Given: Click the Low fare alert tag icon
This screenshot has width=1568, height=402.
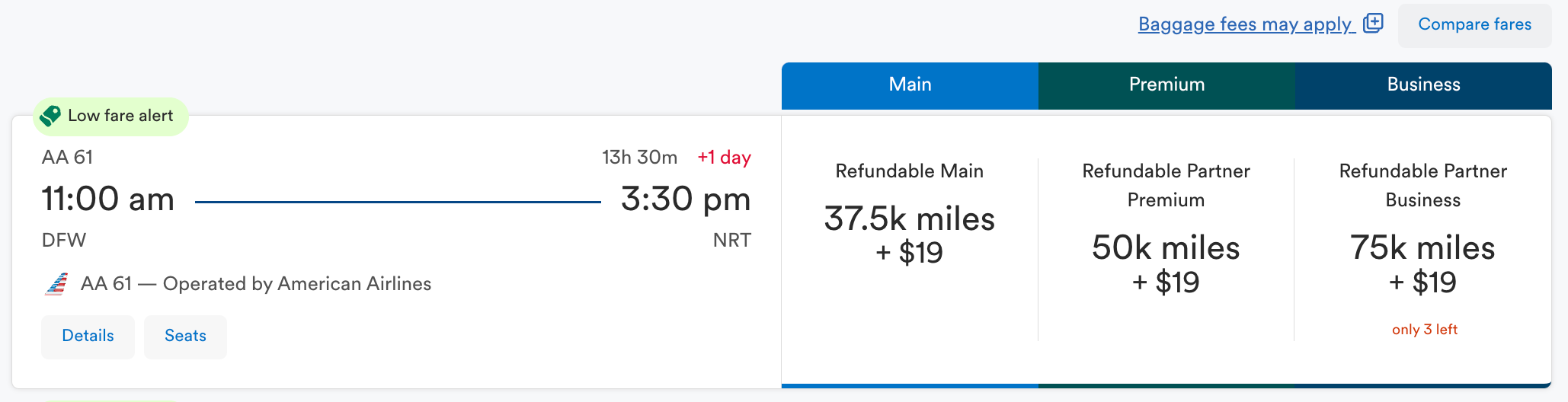Looking at the screenshot, I should tap(50, 116).
